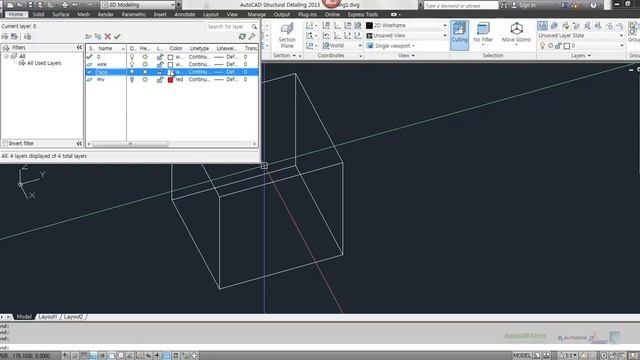Viewport: 640px width, 360px height.
Task: Open the Unsaved View dropdown
Action: pyautogui.click(x=445, y=36)
